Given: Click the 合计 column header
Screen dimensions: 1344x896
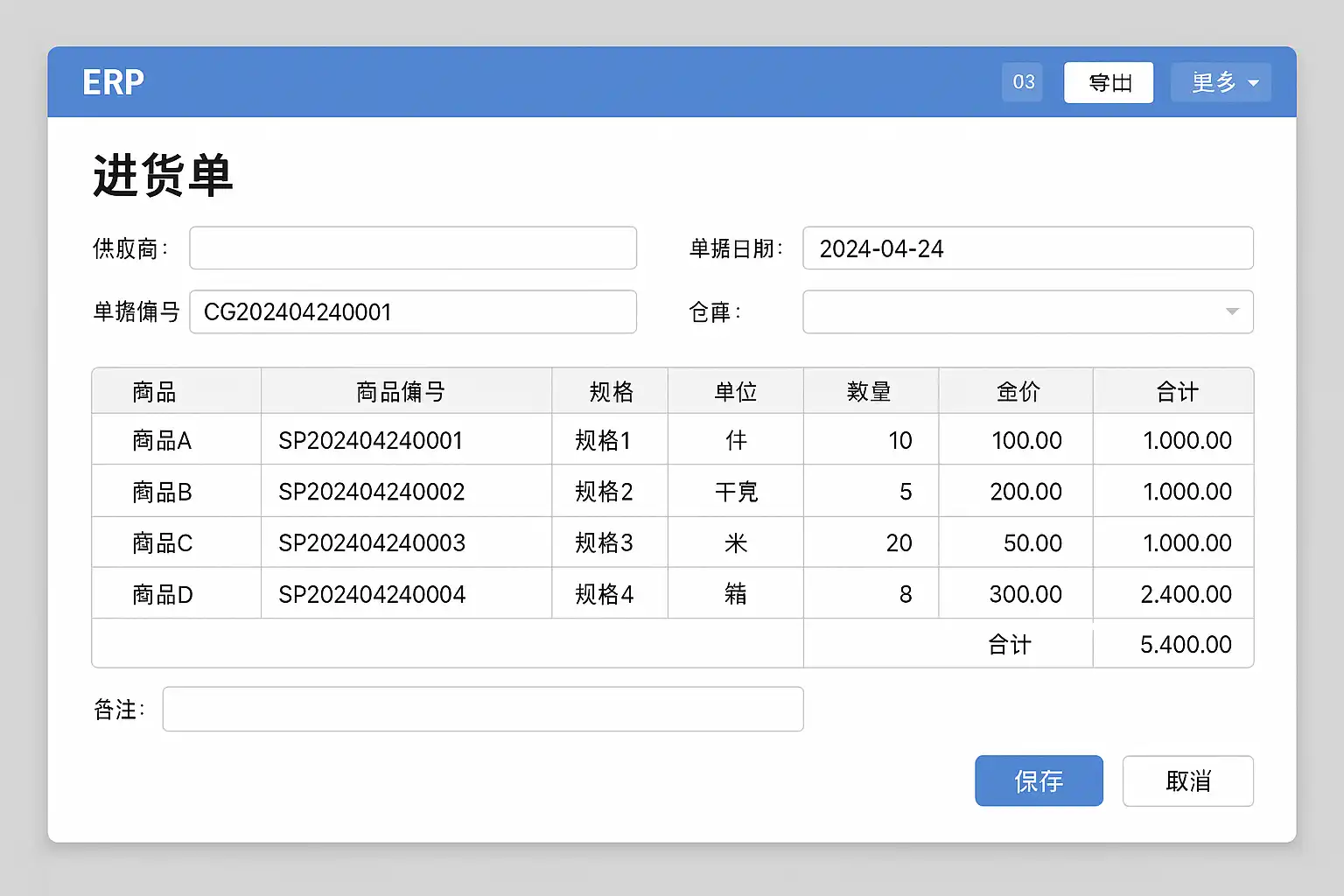Looking at the screenshot, I should [x=1177, y=391].
